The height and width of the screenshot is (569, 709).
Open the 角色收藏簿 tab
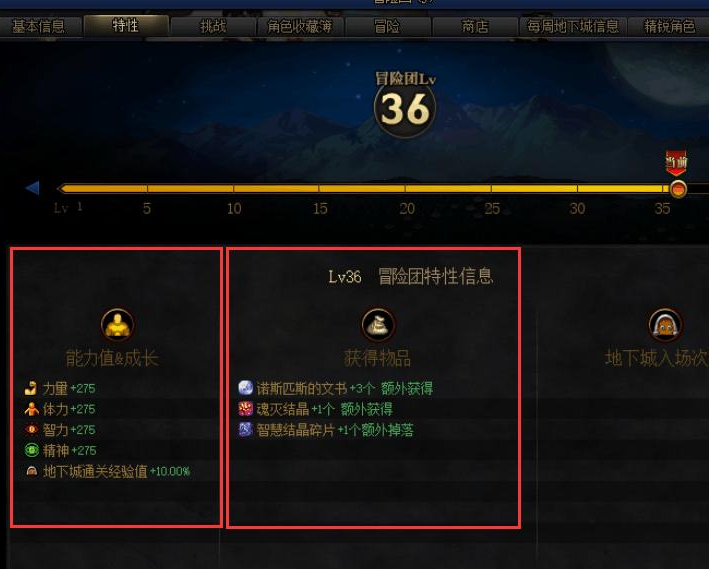click(300, 26)
